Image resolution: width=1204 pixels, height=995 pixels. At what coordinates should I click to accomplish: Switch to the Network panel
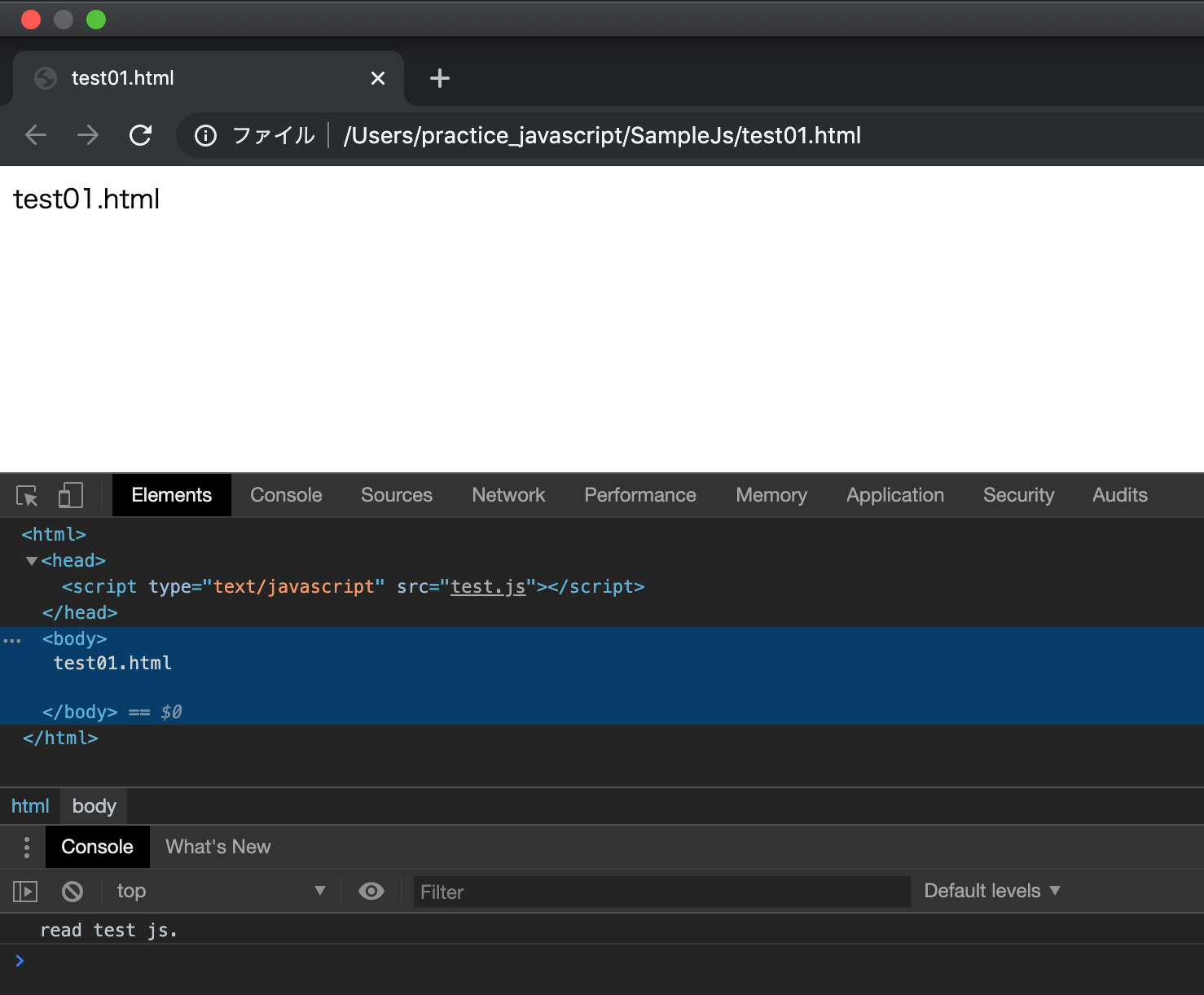tap(508, 494)
